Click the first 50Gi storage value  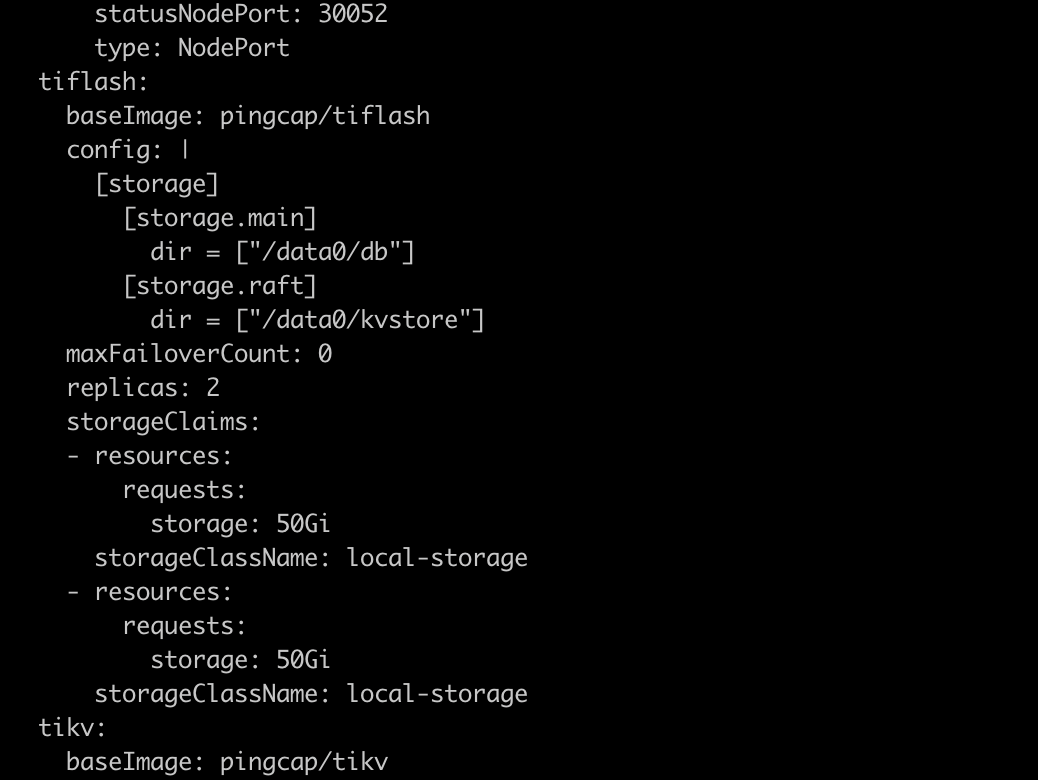[304, 524]
